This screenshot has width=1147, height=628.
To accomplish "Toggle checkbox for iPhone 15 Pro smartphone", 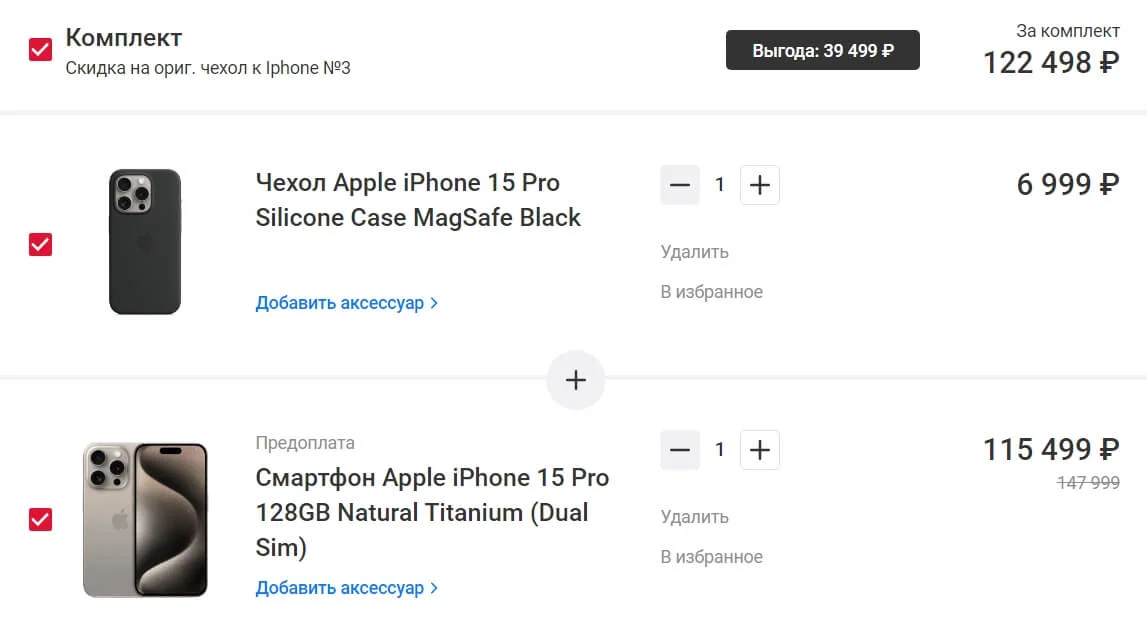I will click(x=40, y=519).
